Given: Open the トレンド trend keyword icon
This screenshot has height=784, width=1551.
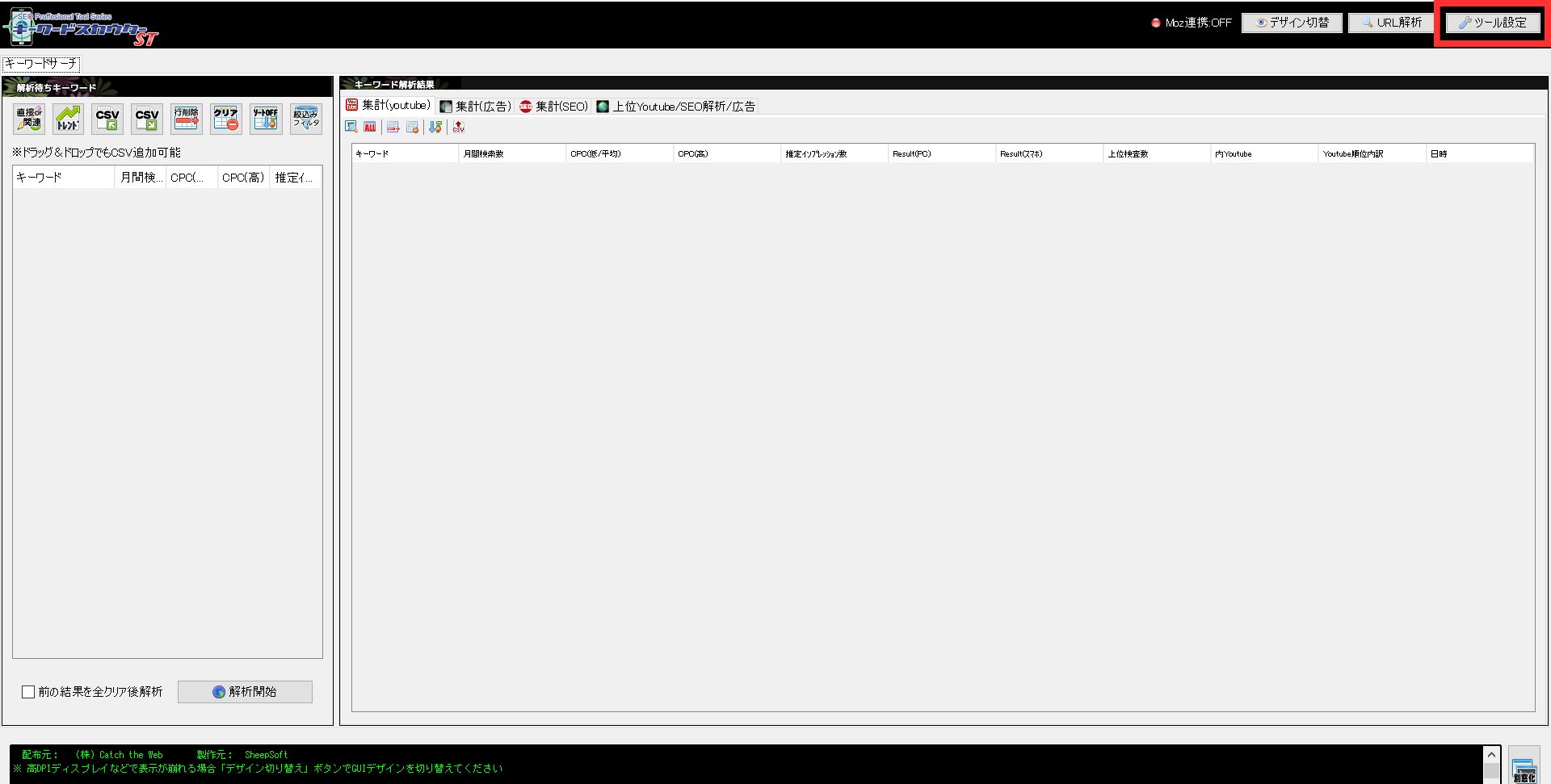Looking at the screenshot, I should pos(69,119).
